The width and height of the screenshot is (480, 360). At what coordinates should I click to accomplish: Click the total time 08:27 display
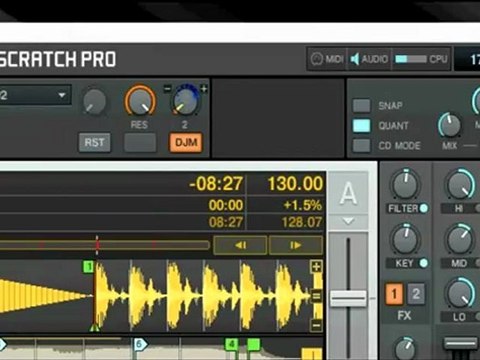[x=226, y=222]
